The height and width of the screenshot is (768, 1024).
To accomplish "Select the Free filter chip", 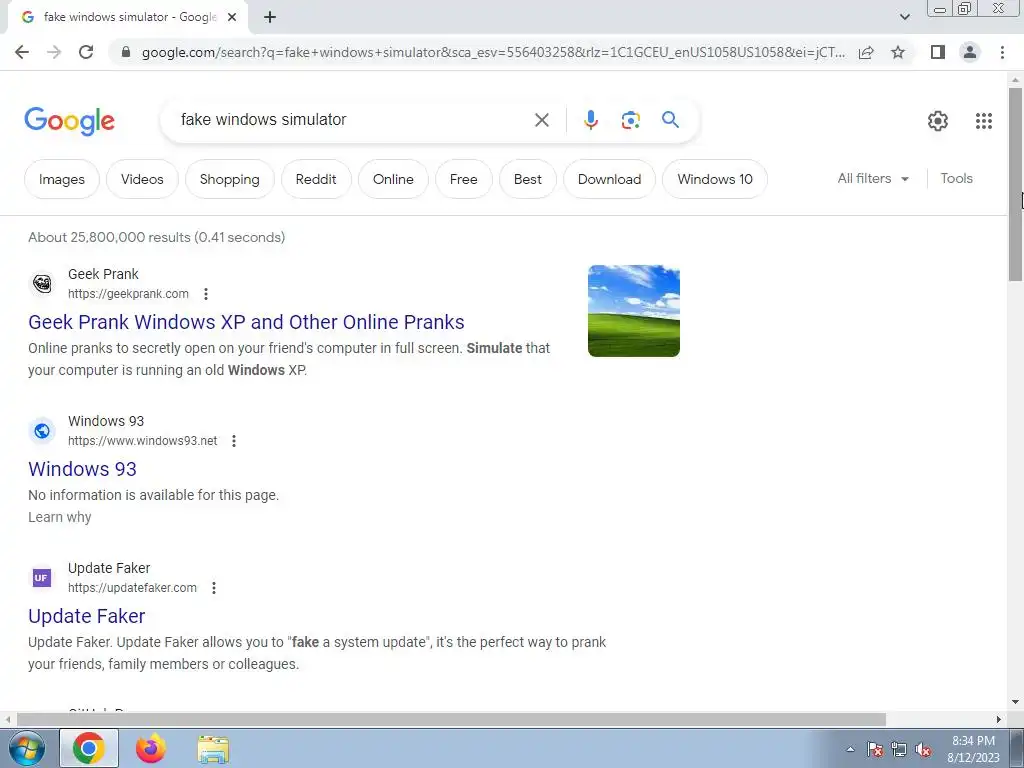I will (464, 179).
